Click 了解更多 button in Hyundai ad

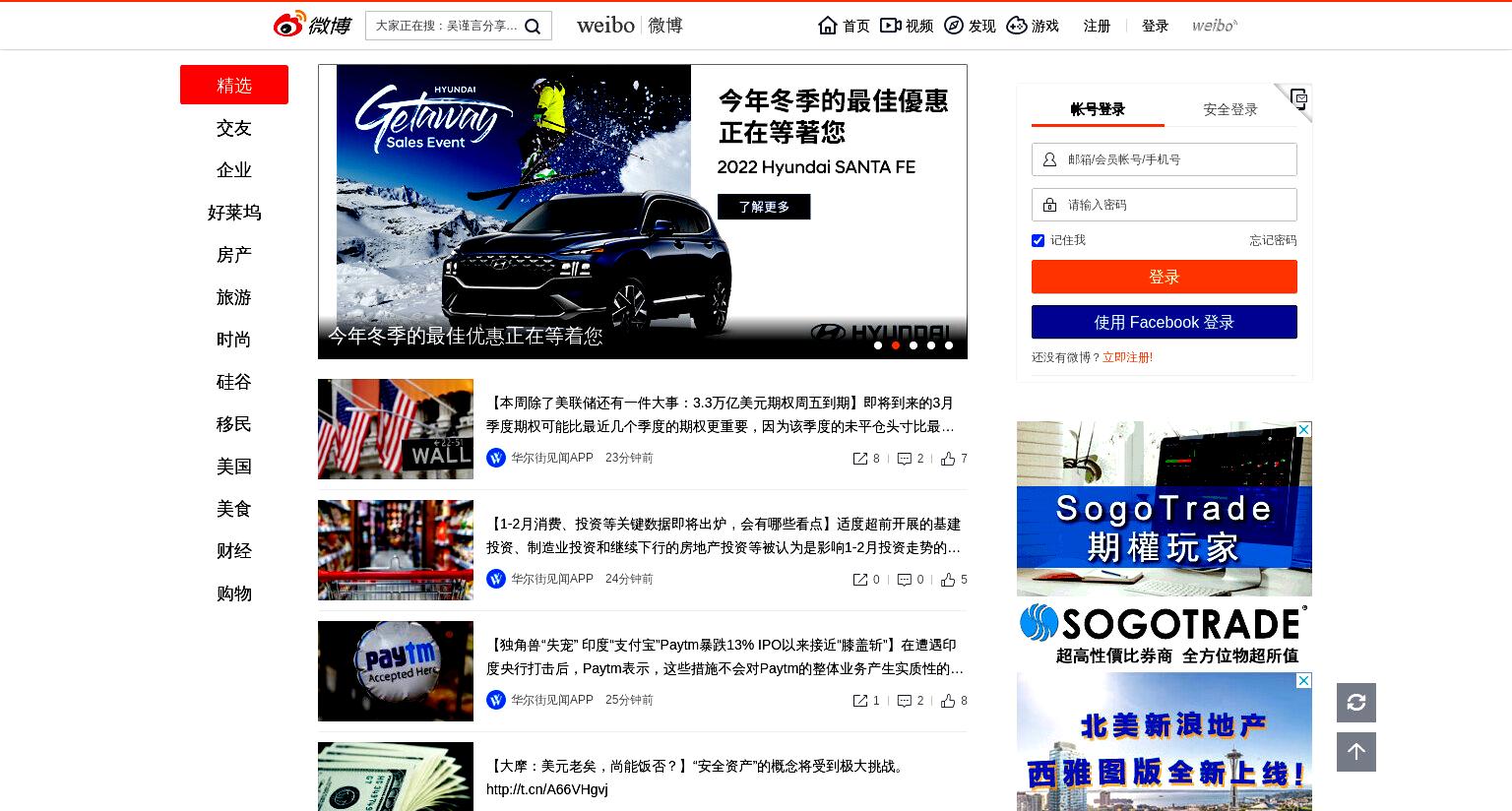764,207
